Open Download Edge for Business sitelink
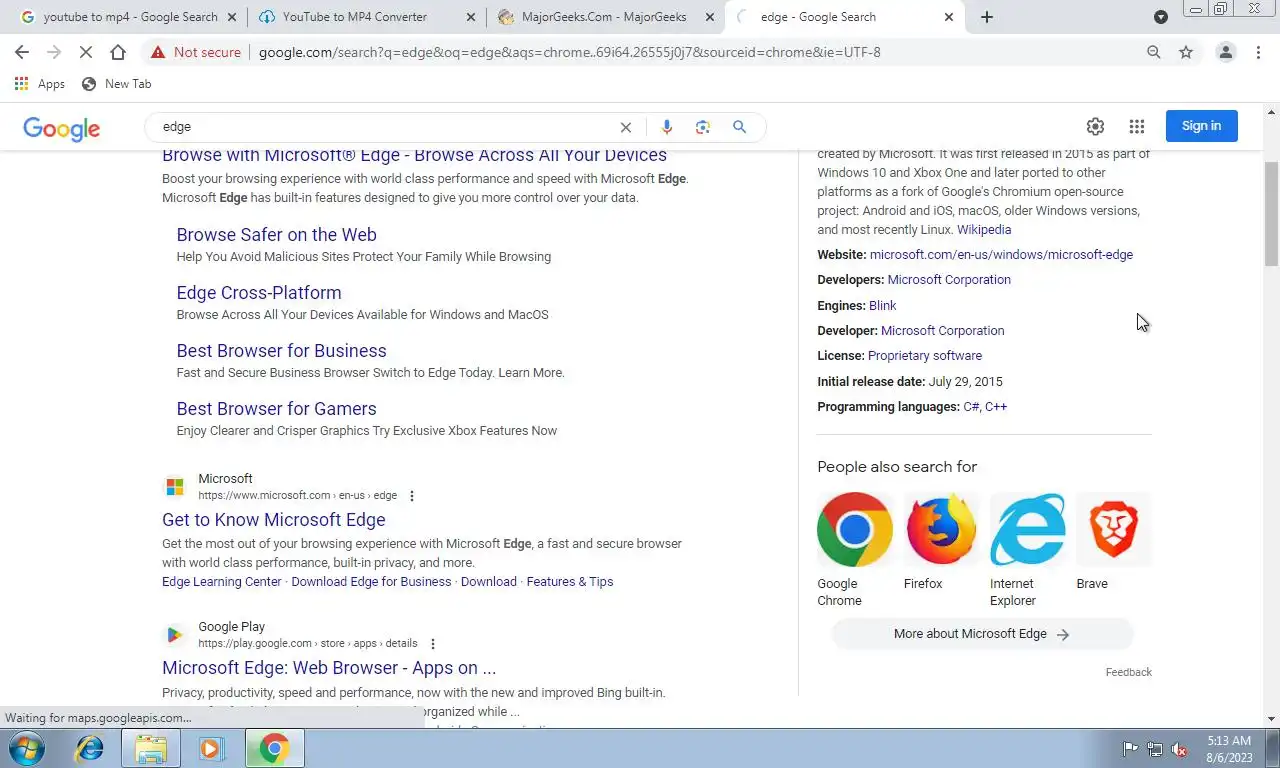This screenshot has width=1280, height=768. pos(371,582)
